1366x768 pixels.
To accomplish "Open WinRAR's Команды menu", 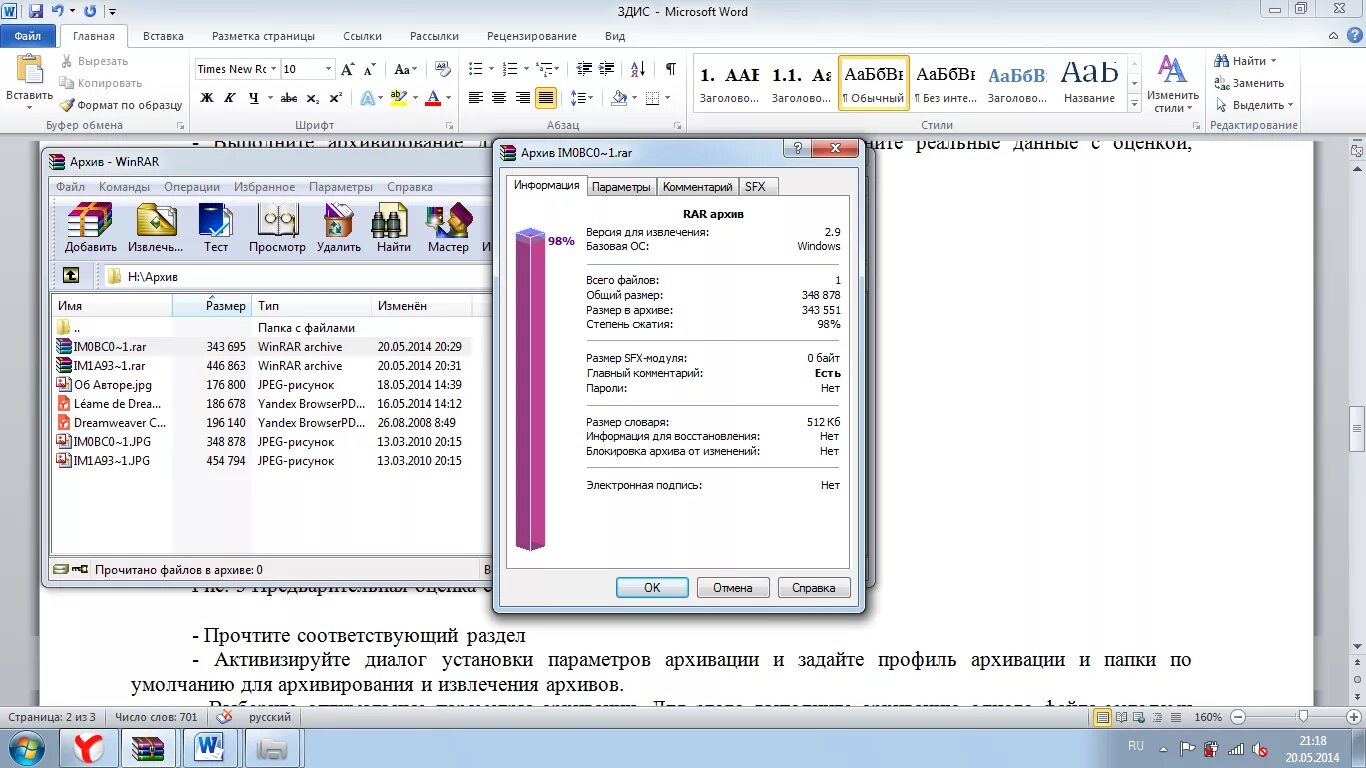I will (125, 187).
